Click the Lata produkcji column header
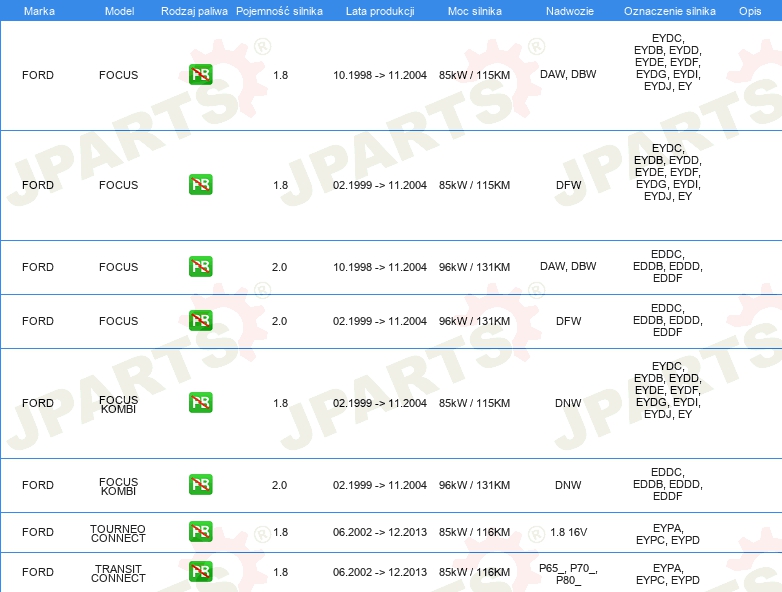Image resolution: width=782 pixels, height=592 pixels. click(x=380, y=11)
